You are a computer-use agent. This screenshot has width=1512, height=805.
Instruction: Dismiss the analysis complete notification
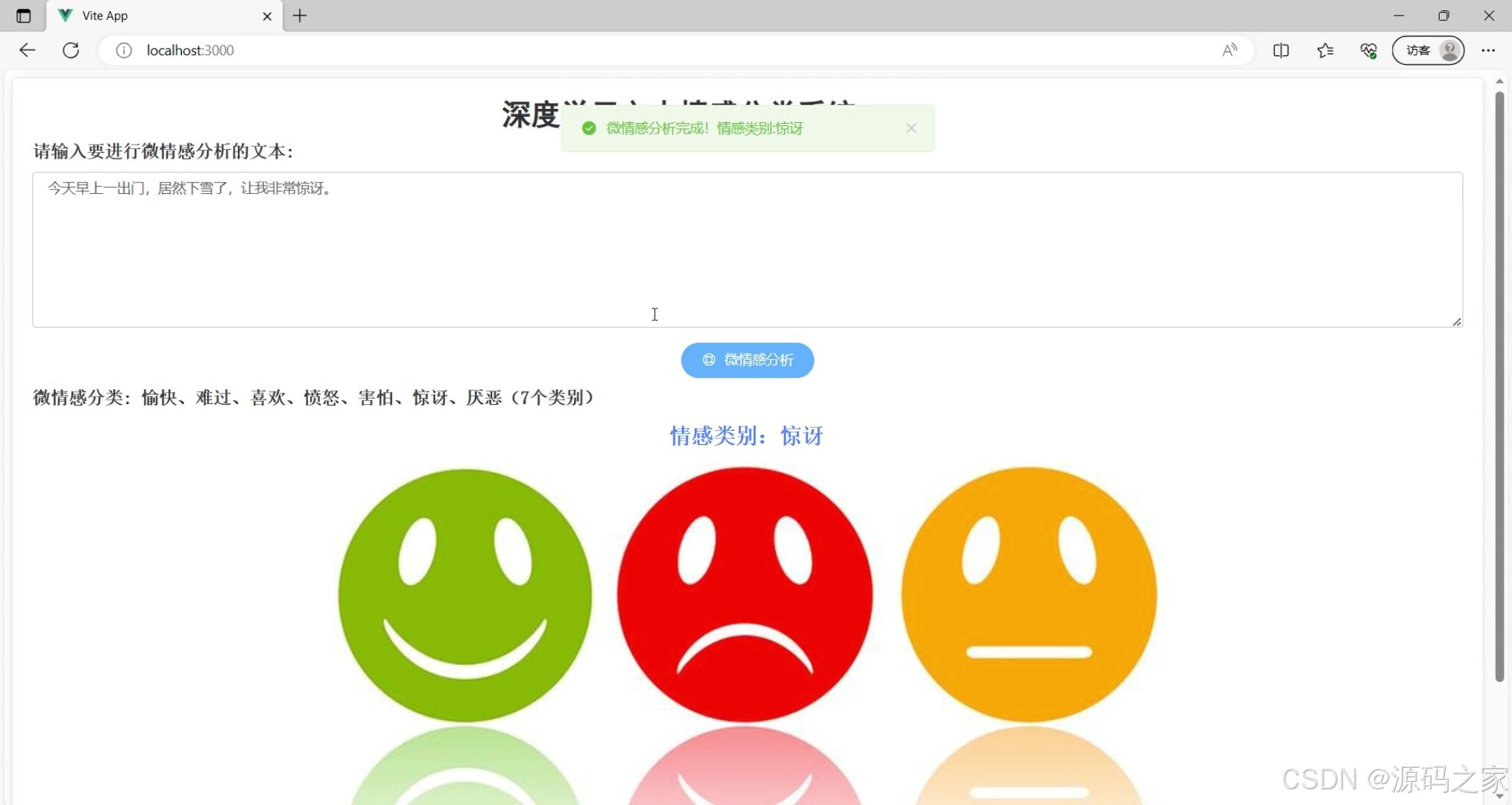point(911,128)
